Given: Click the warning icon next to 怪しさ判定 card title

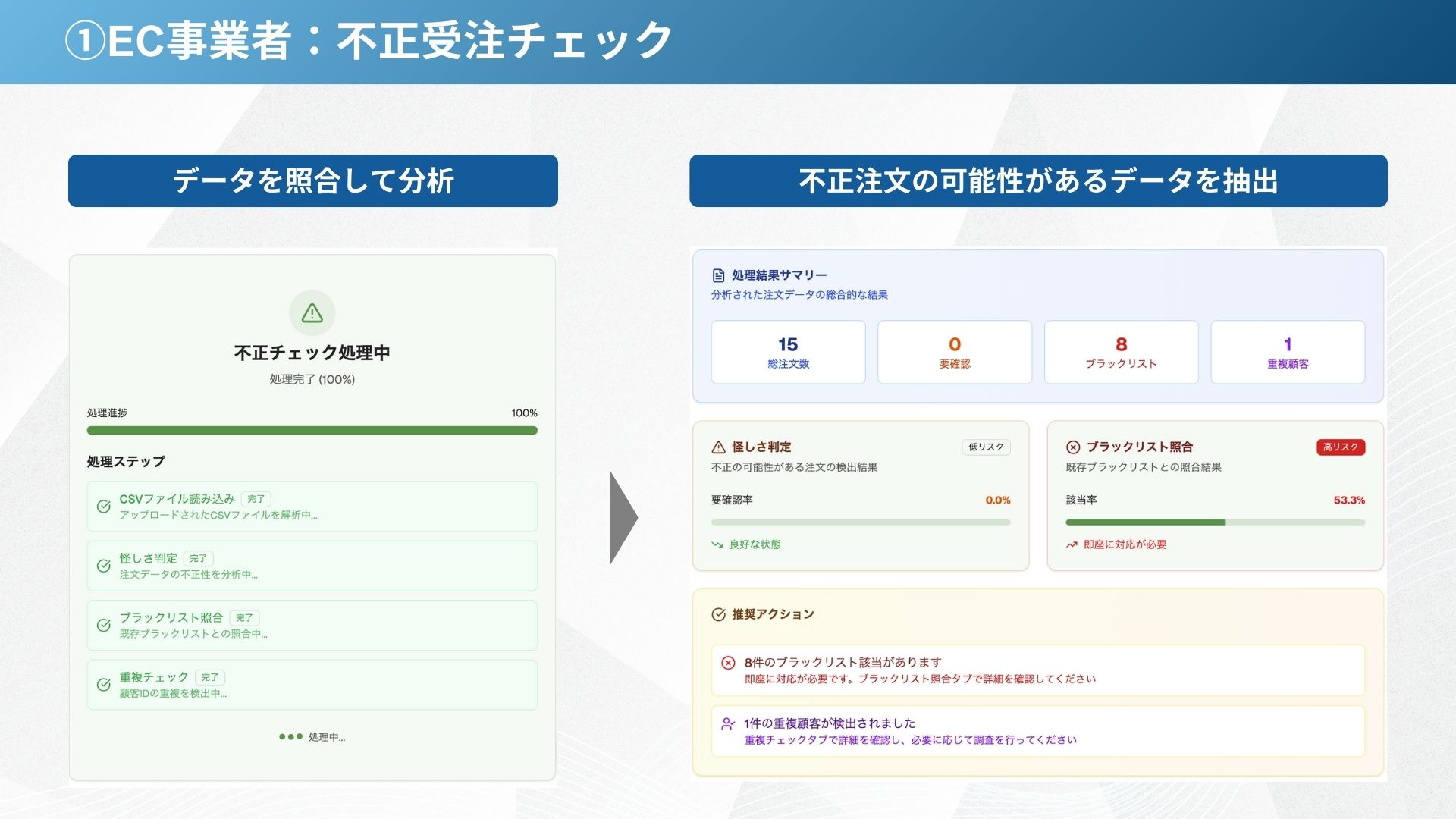Looking at the screenshot, I should click(718, 447).
